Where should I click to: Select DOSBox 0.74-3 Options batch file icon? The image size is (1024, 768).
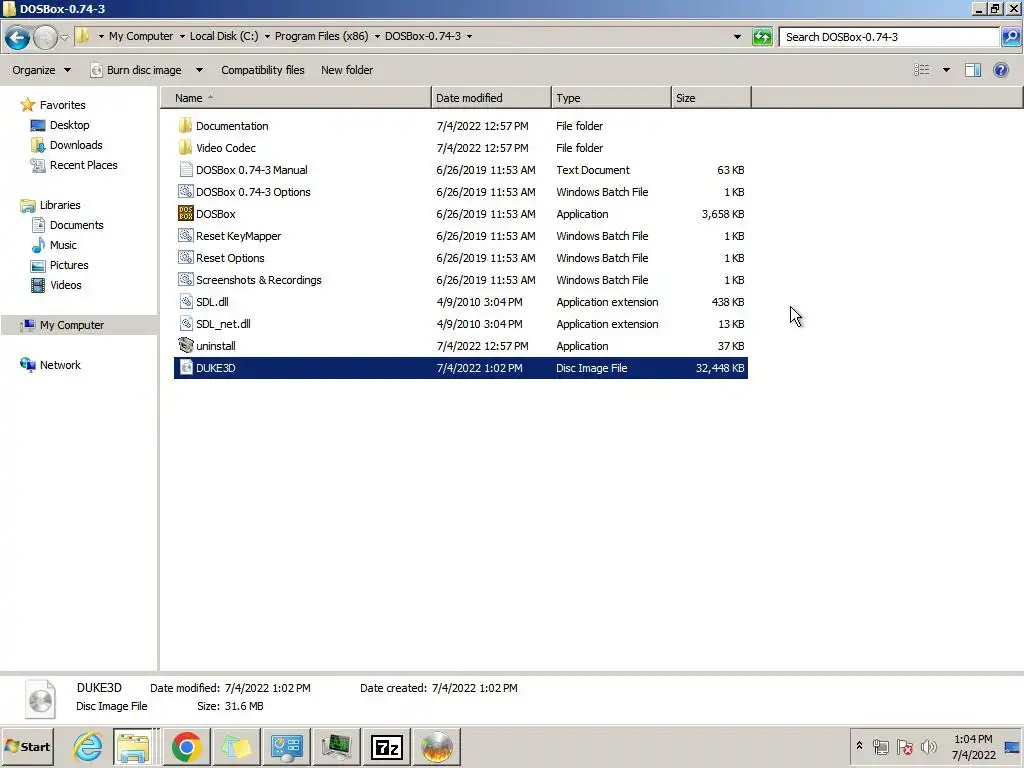[x=185, y=191]
